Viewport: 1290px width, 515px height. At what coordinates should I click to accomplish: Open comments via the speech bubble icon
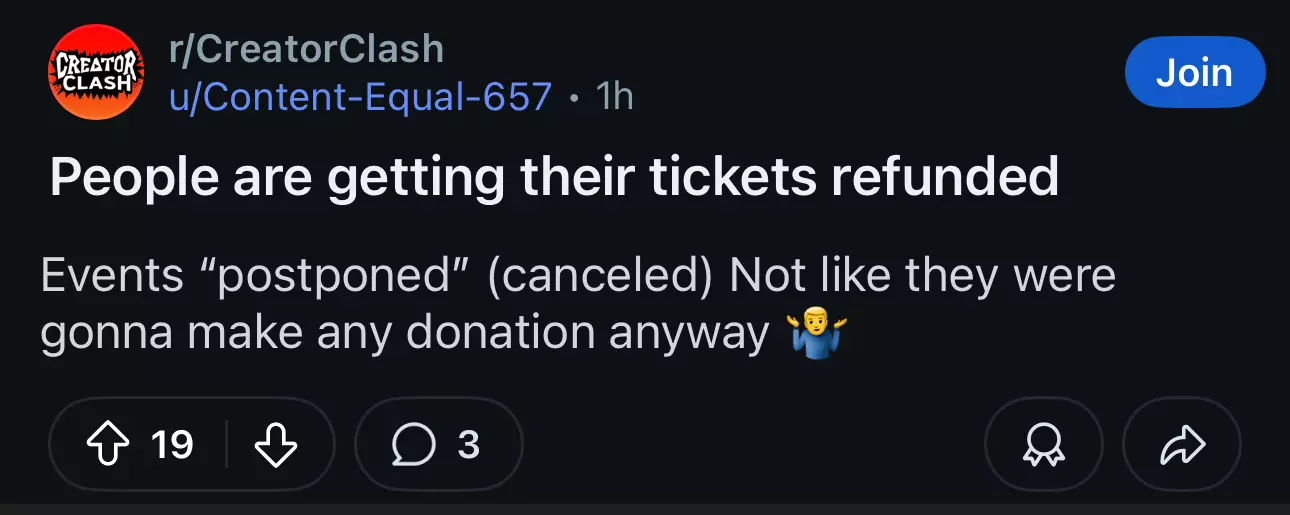click(414, 445)
